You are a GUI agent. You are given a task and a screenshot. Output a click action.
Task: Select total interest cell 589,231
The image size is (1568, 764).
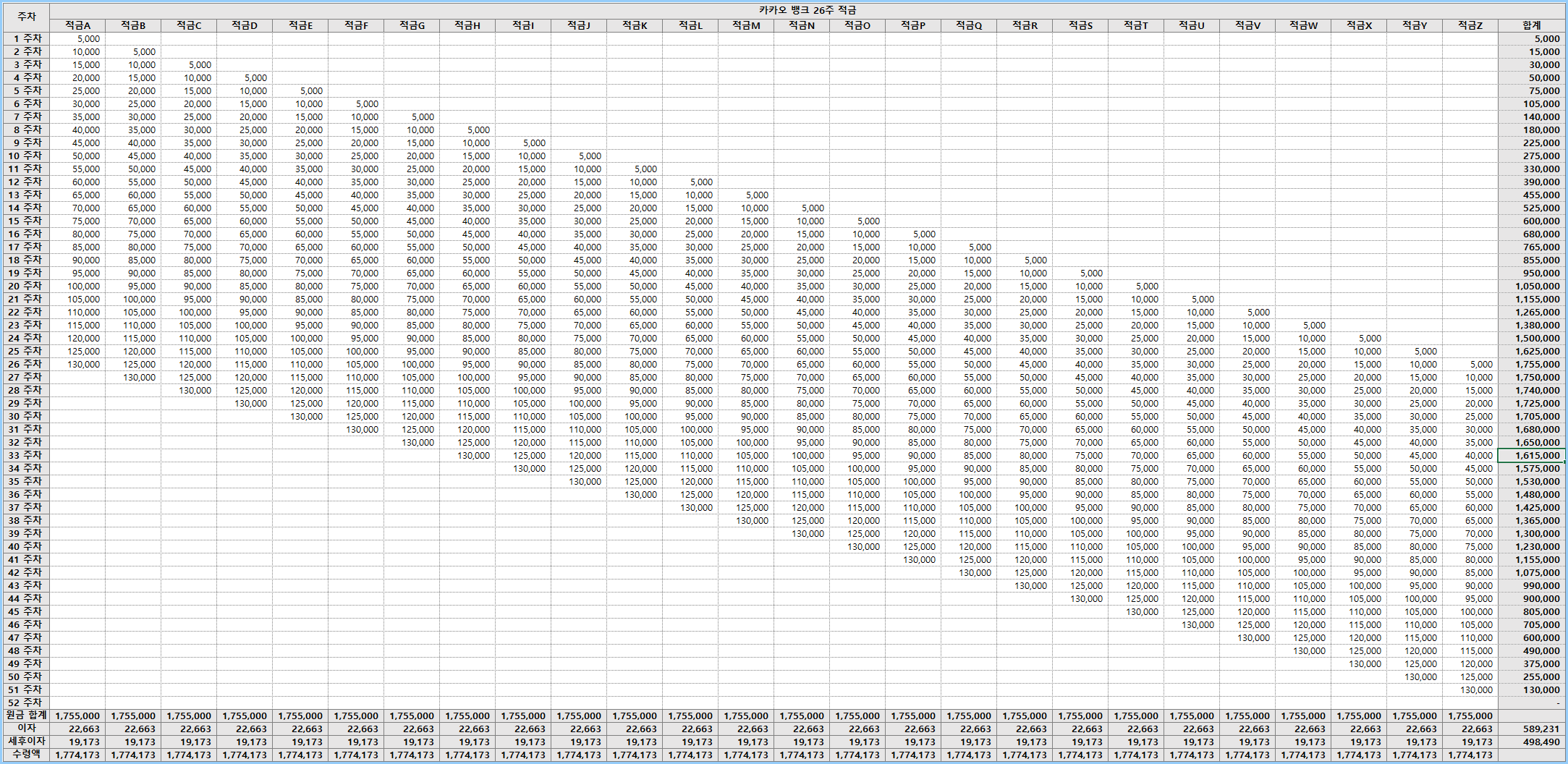tap(1532, 729)
